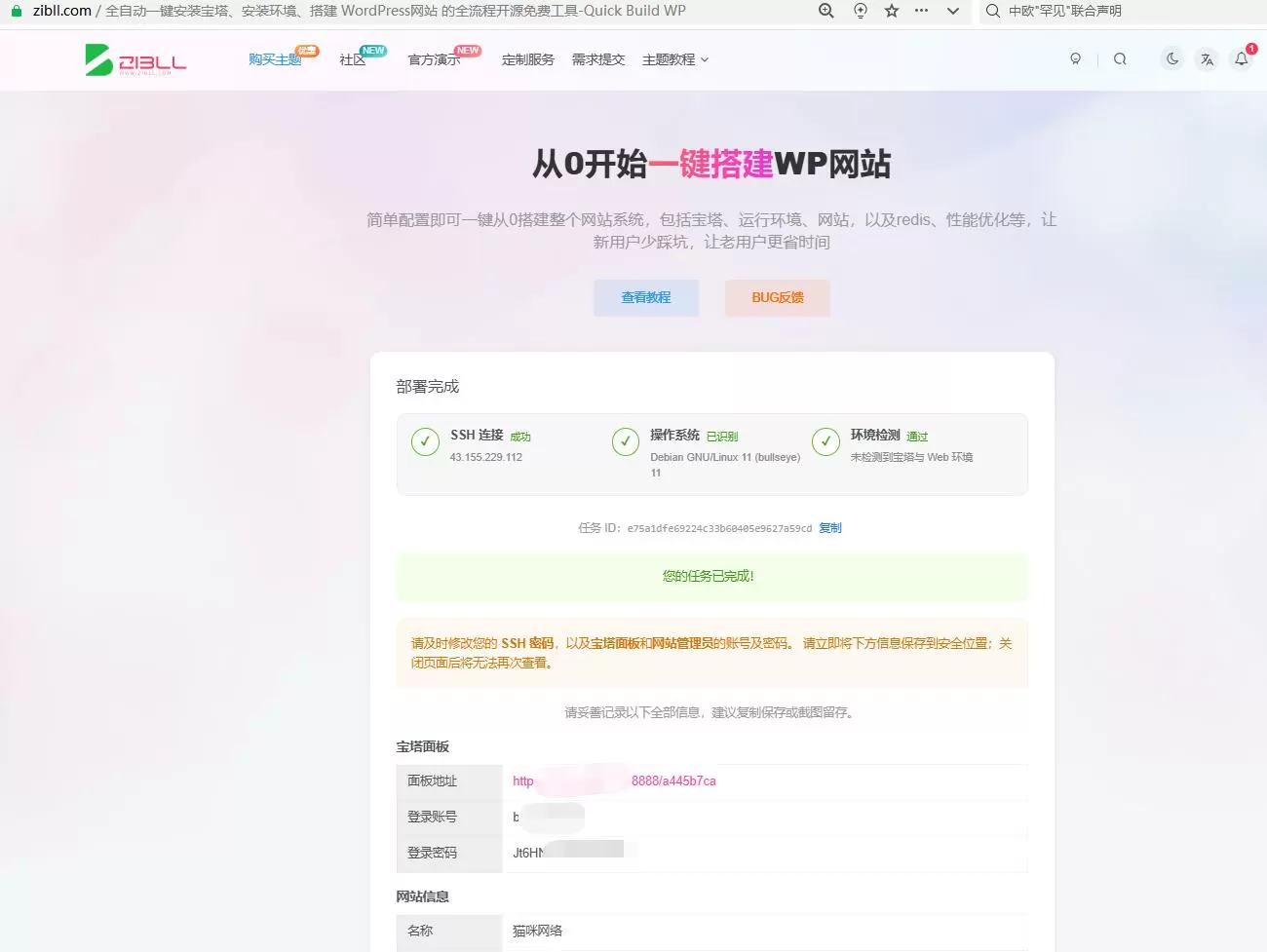Bookmark page with the star icon
Screen dimensions: 1267x952
pyautogui.click(x=891, y=11)
